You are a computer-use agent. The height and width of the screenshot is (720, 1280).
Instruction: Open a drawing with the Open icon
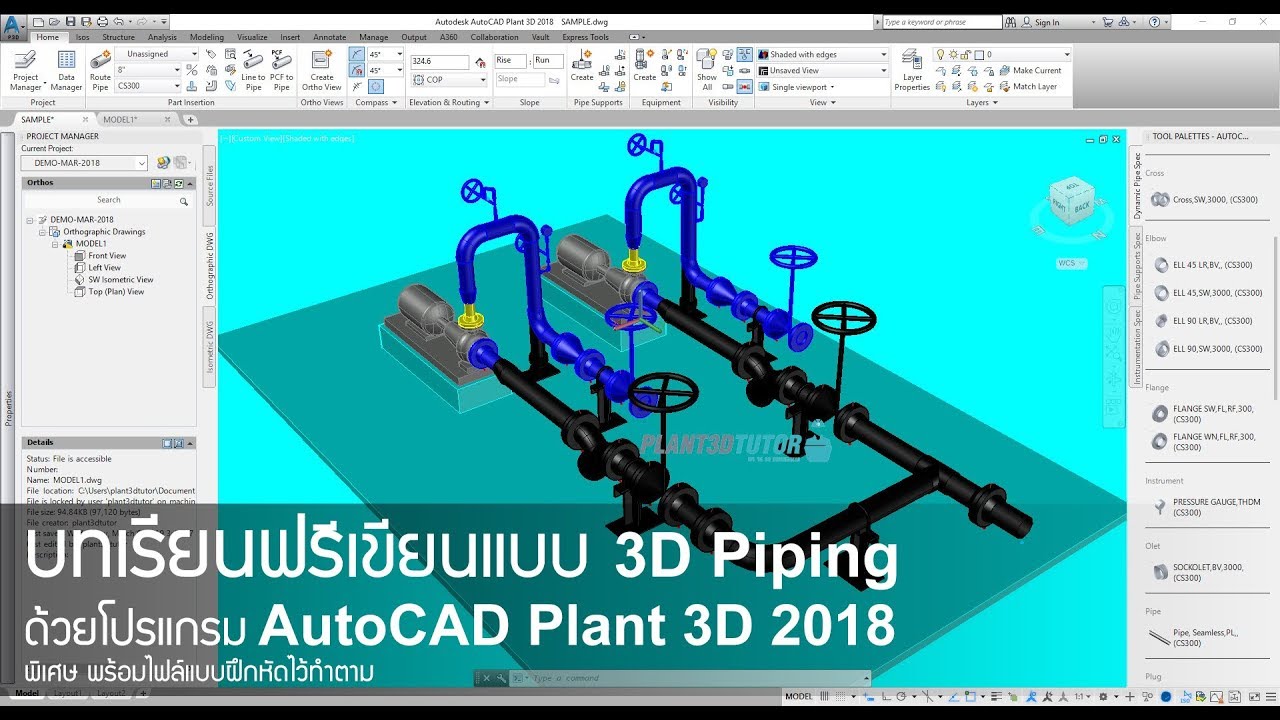(x=54, y=21)
